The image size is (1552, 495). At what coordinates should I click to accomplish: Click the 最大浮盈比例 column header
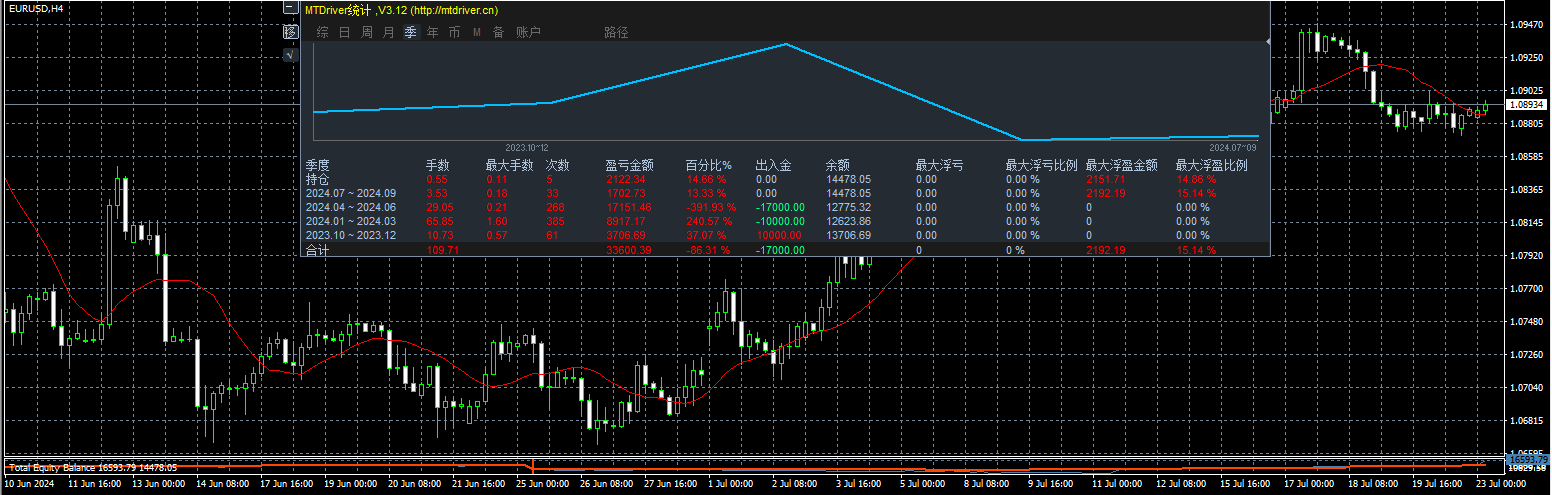(1211, 165)
